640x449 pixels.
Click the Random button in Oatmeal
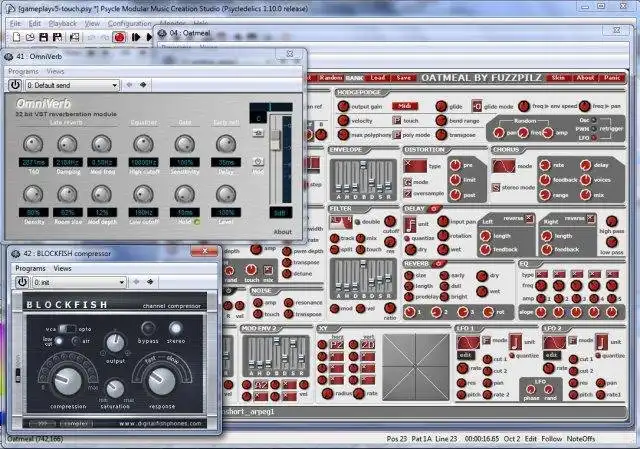coord(329,77)
